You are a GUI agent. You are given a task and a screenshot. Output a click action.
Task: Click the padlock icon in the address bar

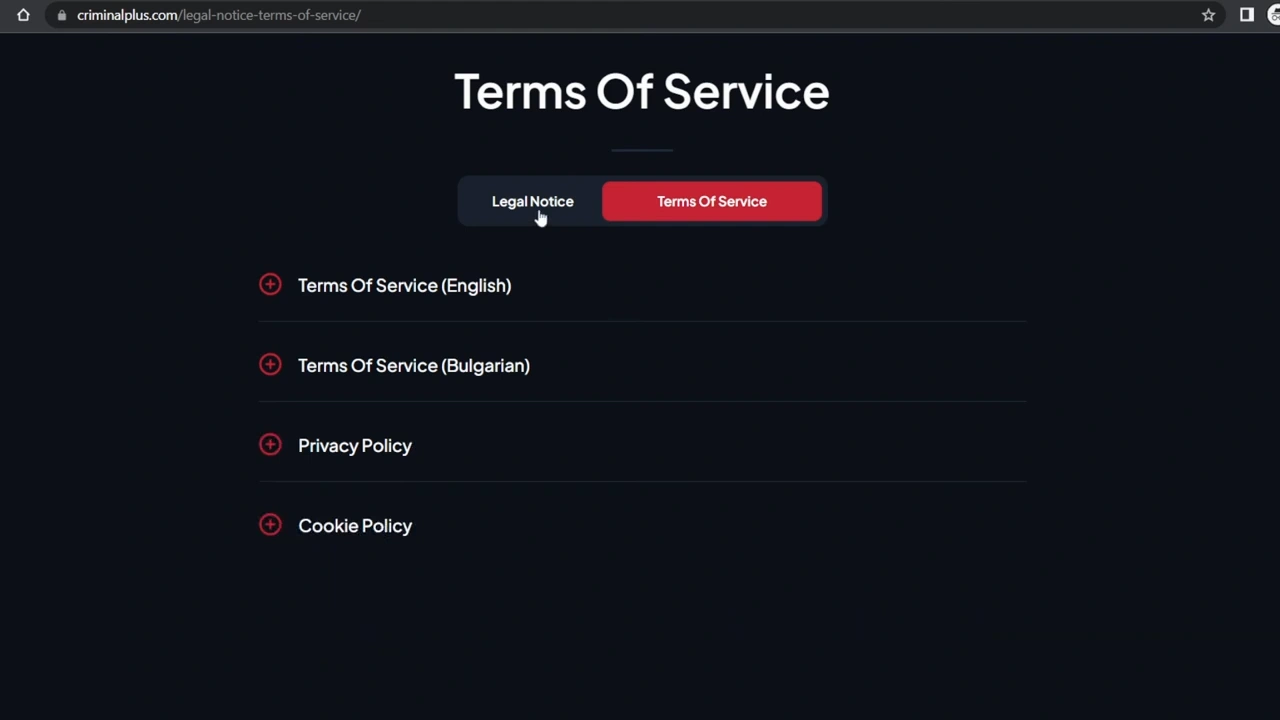(x=61, y=15)
